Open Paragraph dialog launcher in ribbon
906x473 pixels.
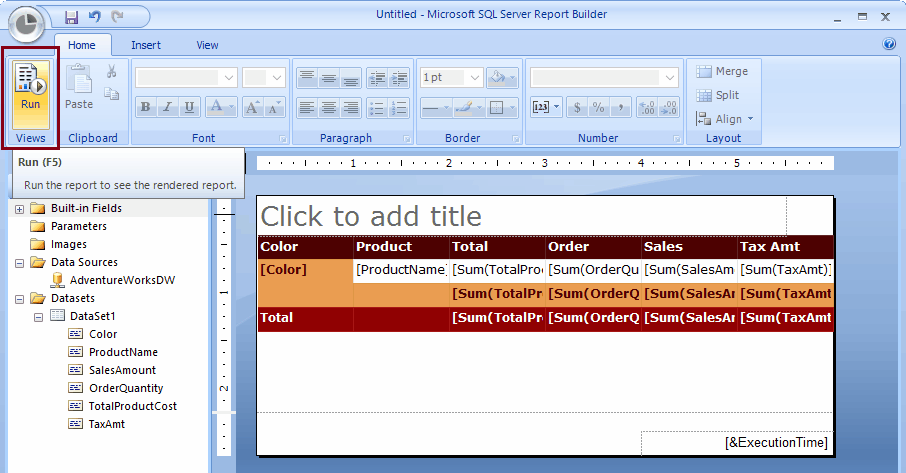(x=407, y=139)
